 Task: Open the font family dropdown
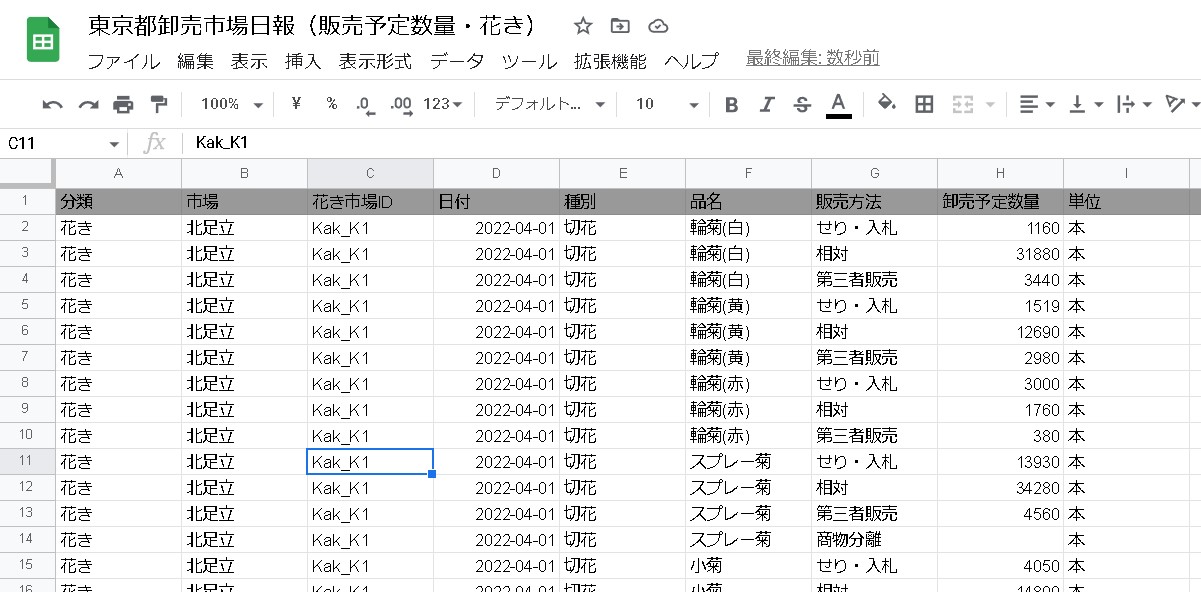click(x=545, y=104)
